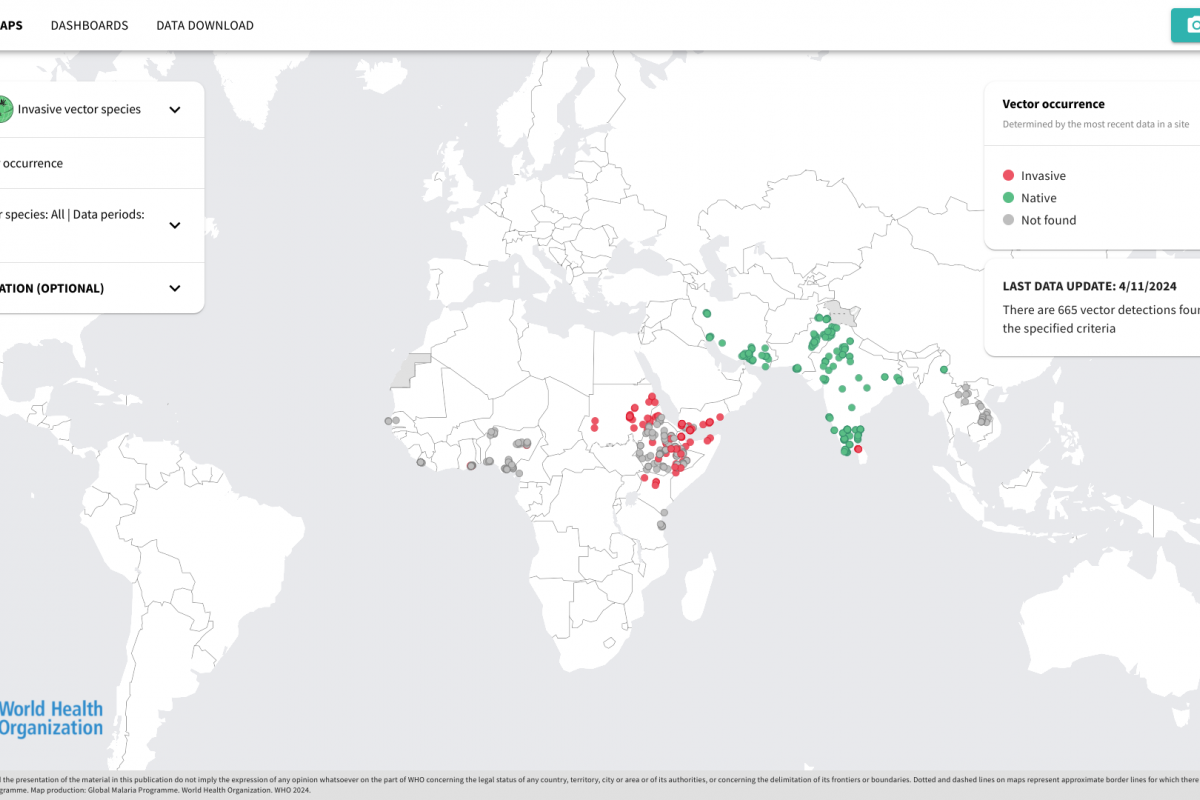1200x800 pixels.
Task: Click the World Health Organization logo
Action: coord(50,718)
